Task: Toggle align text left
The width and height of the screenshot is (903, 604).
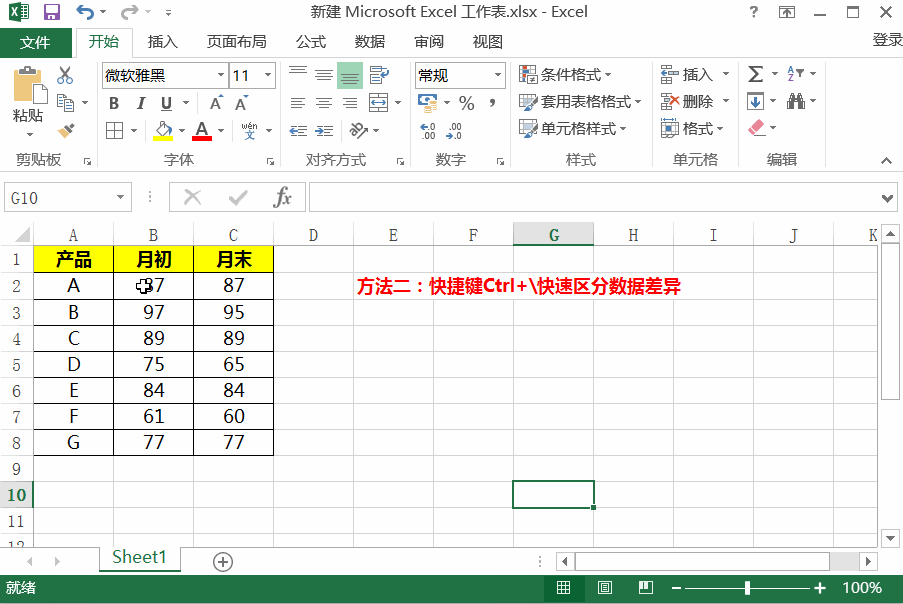Action: [x=298, y=103]
